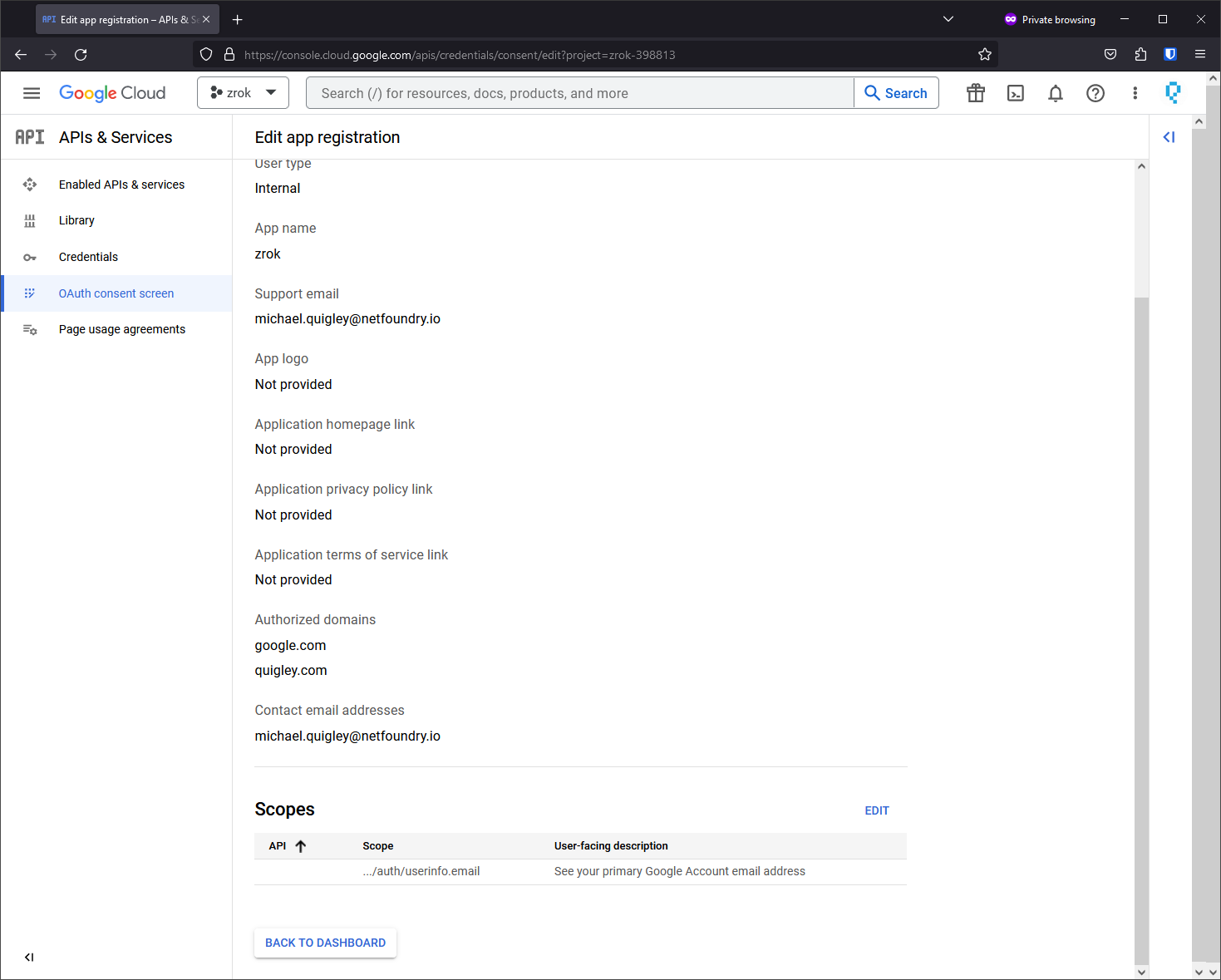
Task: Bookmark this page with the star icon
Action: [984, 55]
